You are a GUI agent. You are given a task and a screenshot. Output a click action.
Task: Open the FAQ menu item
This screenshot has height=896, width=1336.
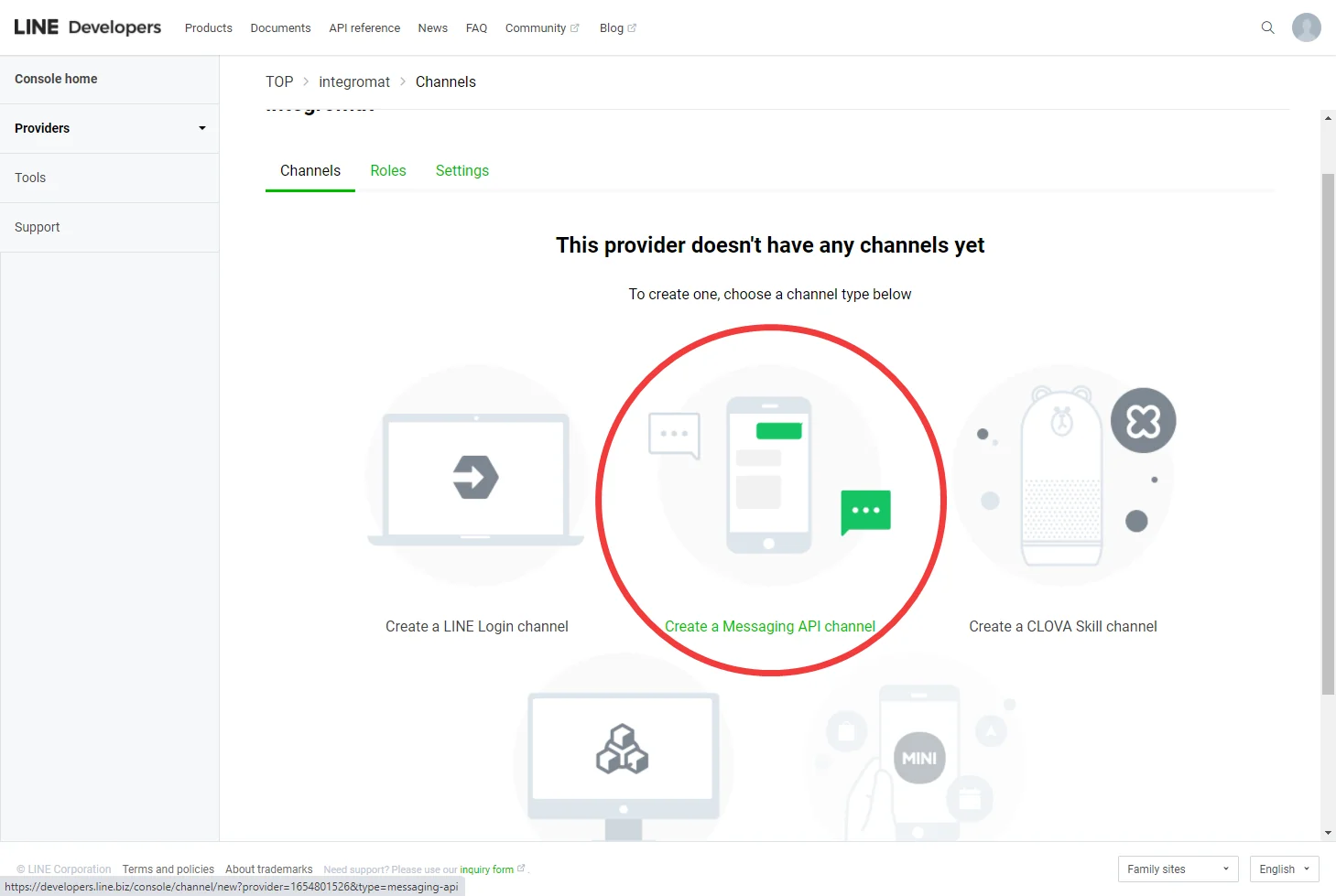(x=476, y=28)
